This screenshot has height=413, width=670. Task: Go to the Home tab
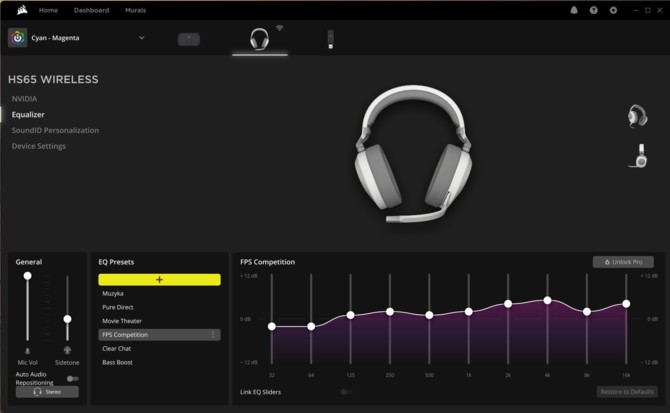click(48, 10)
